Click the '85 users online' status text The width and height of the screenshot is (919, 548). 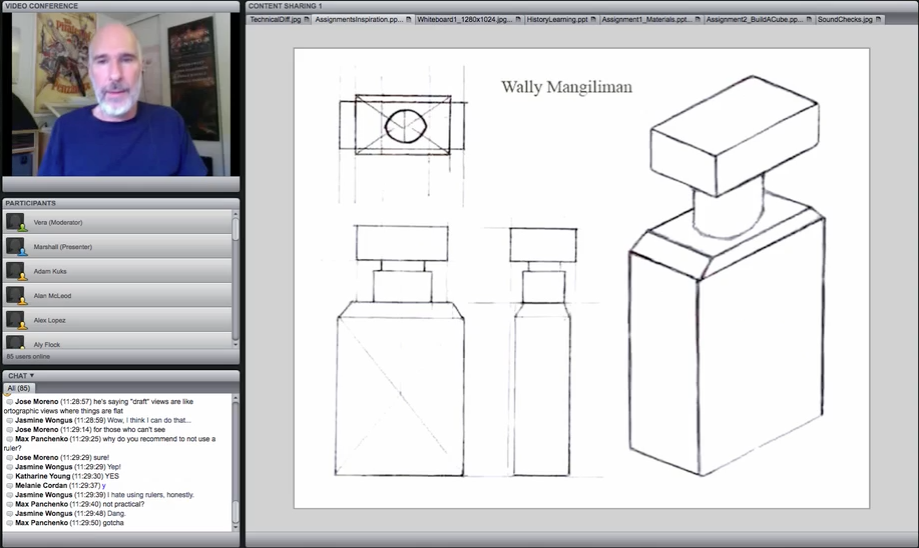tap(28, 356)
